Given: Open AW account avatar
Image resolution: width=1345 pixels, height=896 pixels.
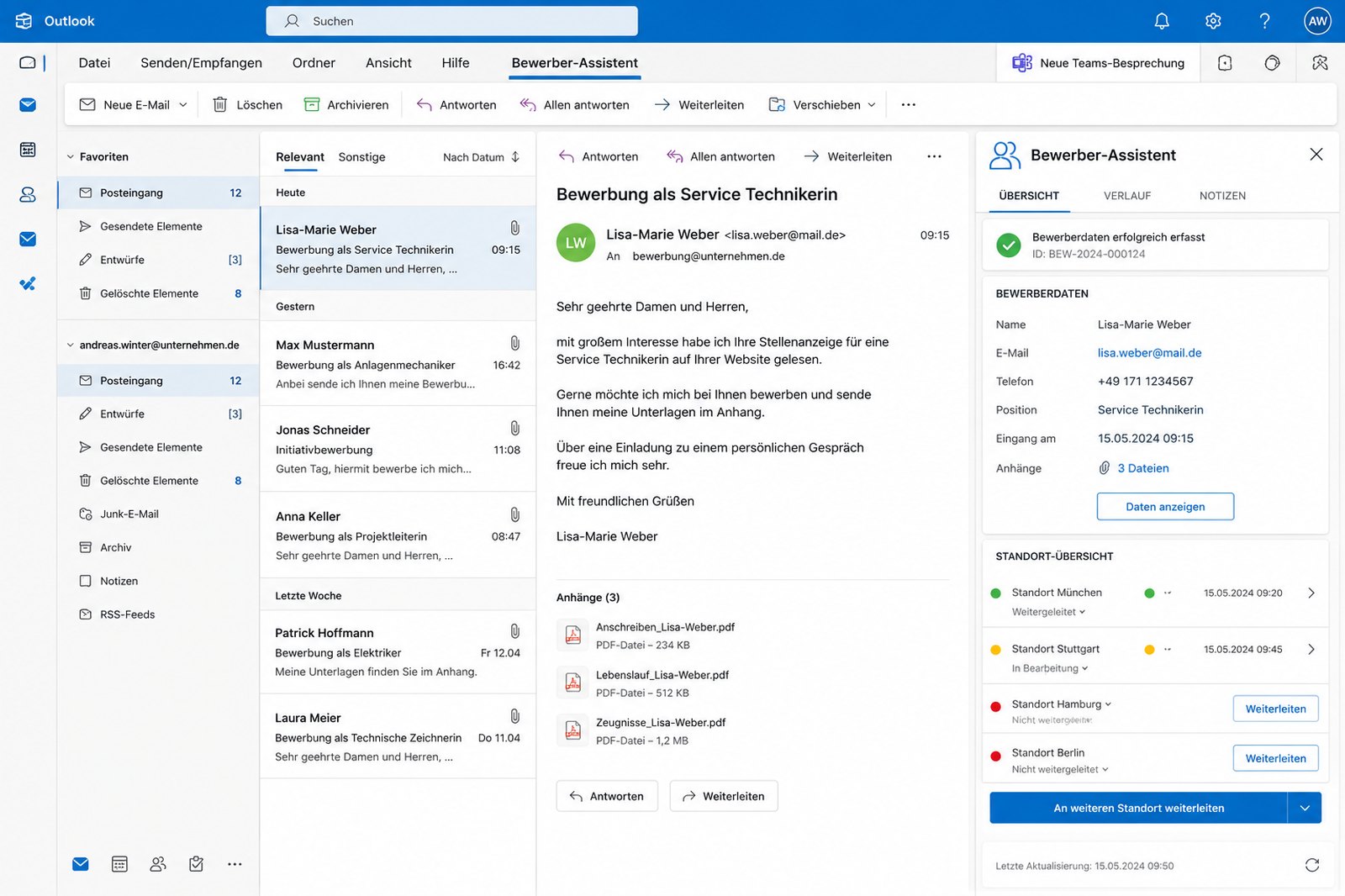Looking at the screenshot, I should coord(1317,21).
